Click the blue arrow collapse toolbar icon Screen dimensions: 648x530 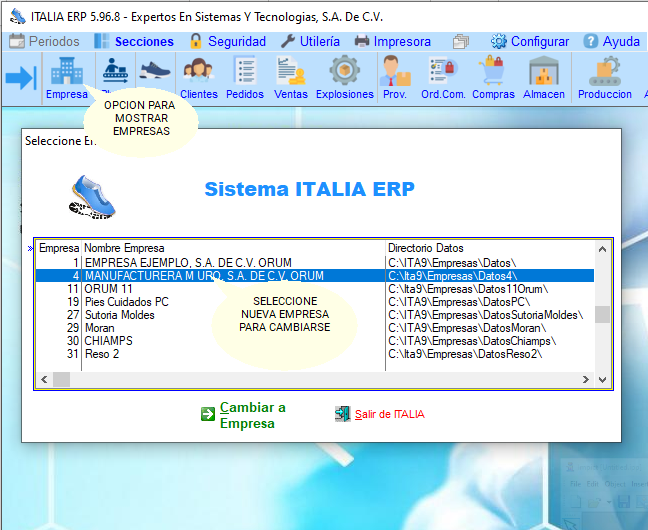(x=21, y=77)
